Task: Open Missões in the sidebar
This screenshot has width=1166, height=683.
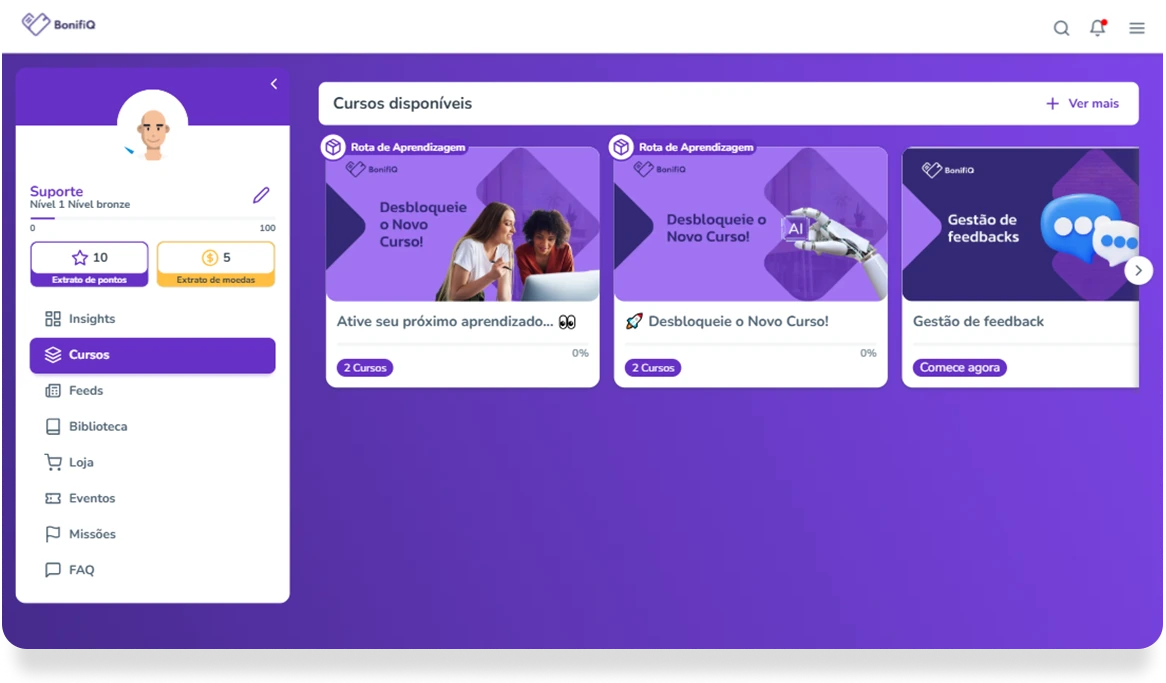Action: [152, 533]
